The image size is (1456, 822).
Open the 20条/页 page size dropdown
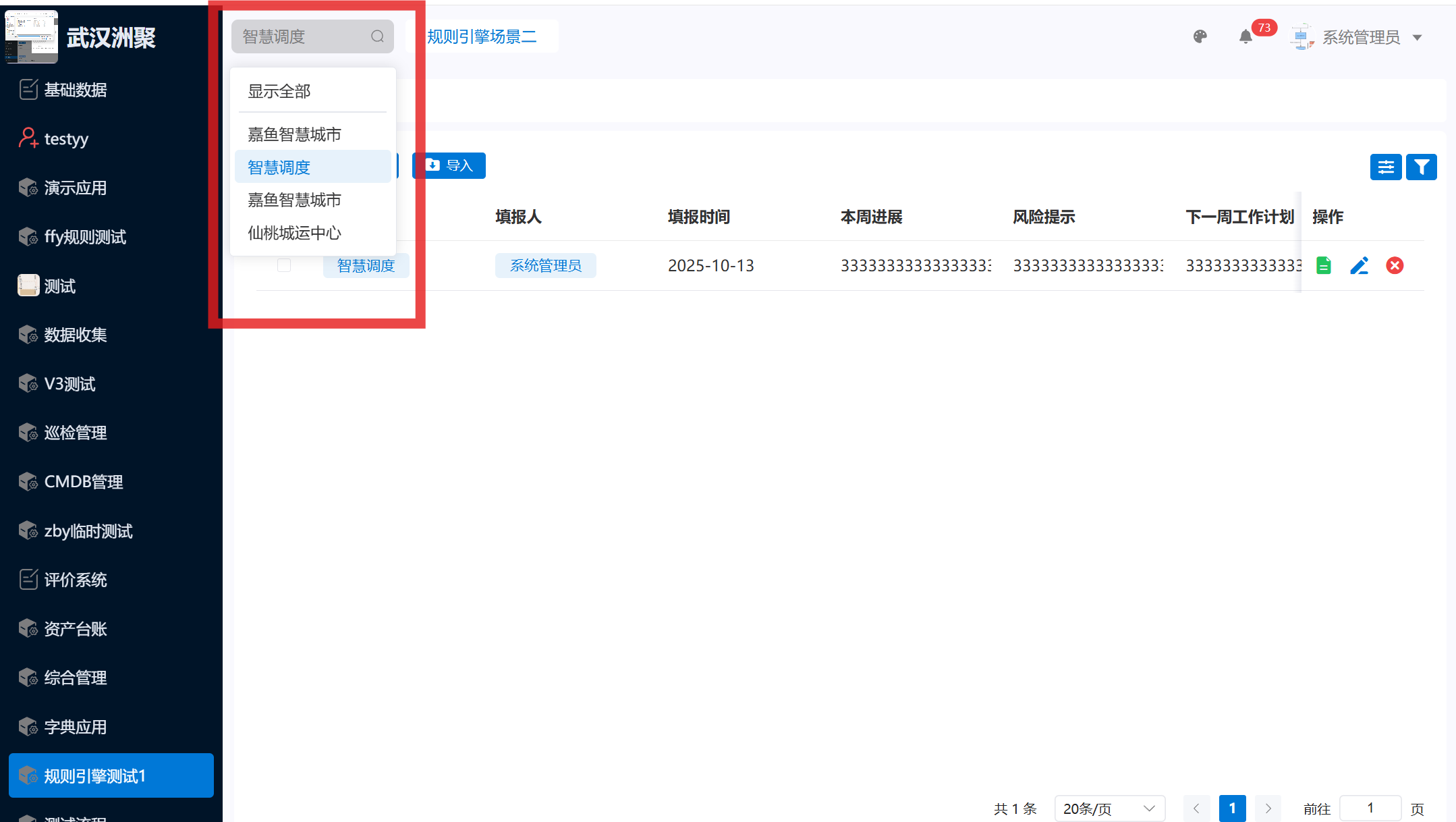point(1109,808)
